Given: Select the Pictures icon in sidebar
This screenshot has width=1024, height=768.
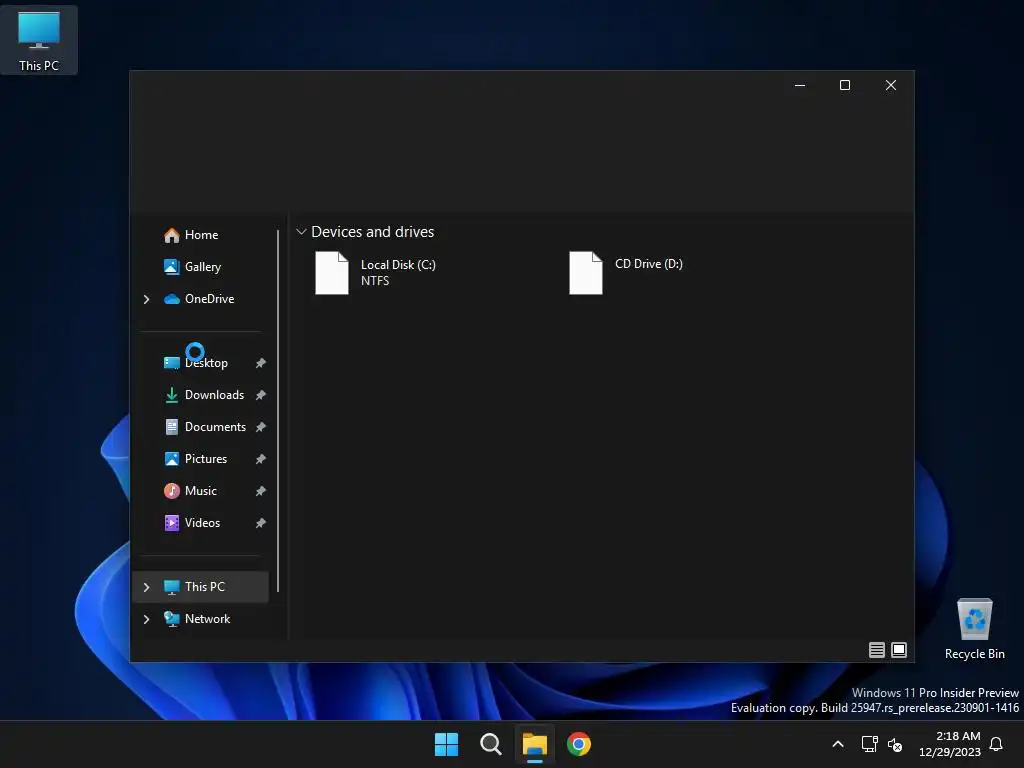Looking at the screenshot, I should [x=172, y=459].
